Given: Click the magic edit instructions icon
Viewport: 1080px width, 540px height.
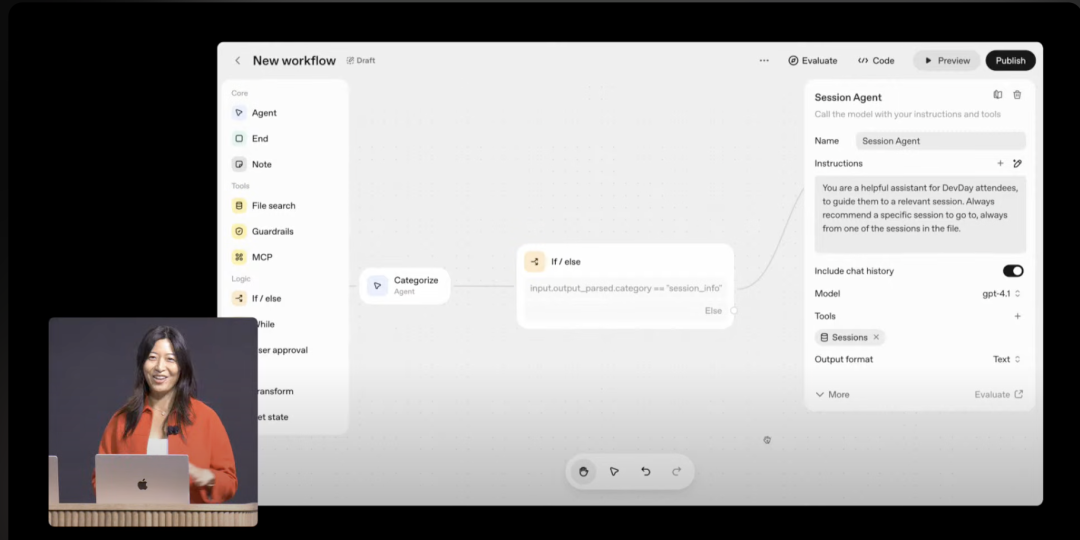Looking at the screenshot, I should coord(1017,163).
